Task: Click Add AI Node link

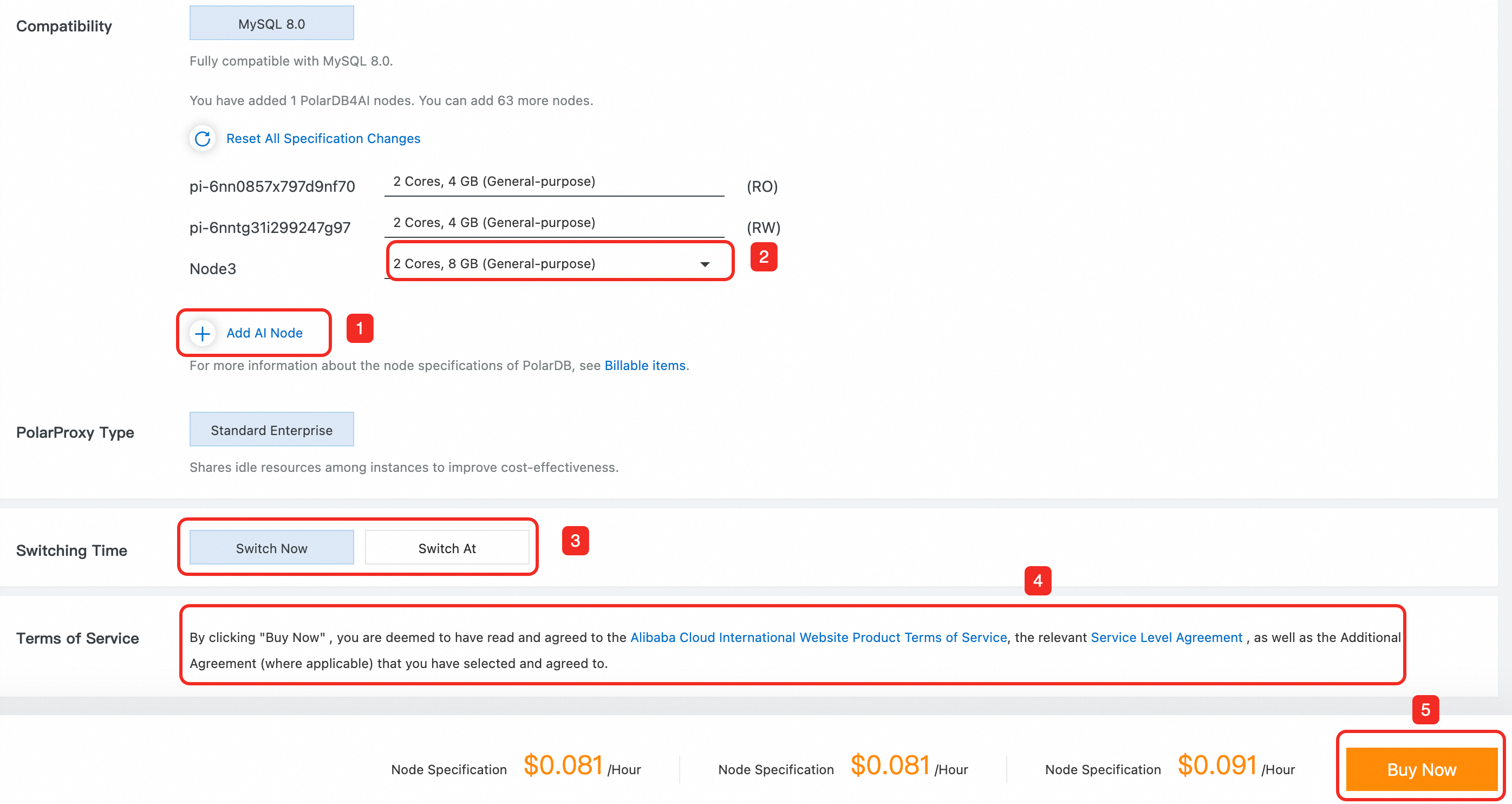Action: pyautogui.click(x=264, y=333)
